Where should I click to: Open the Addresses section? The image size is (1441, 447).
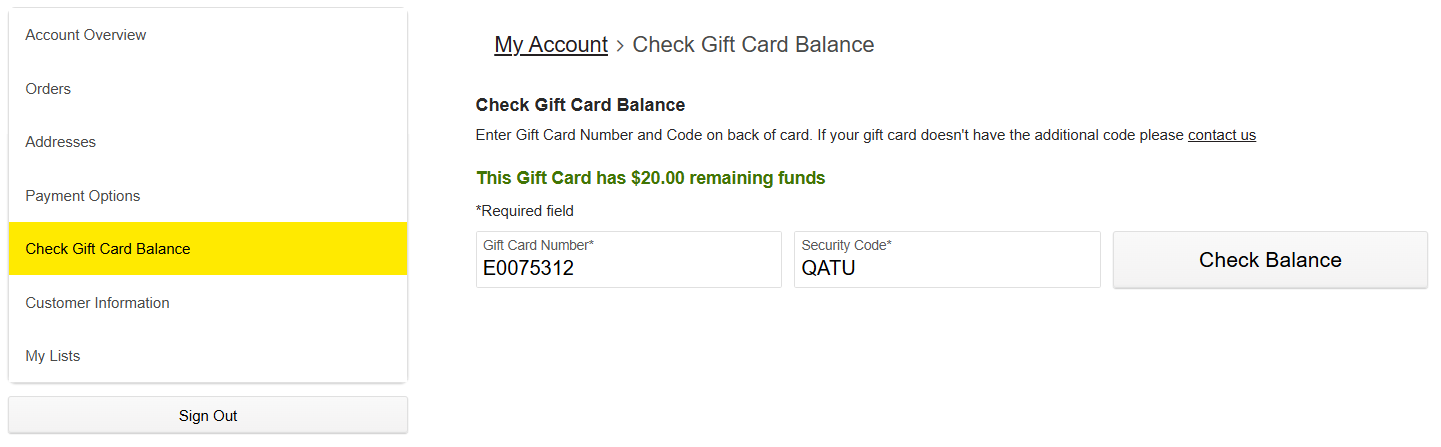tap(208, 142)
